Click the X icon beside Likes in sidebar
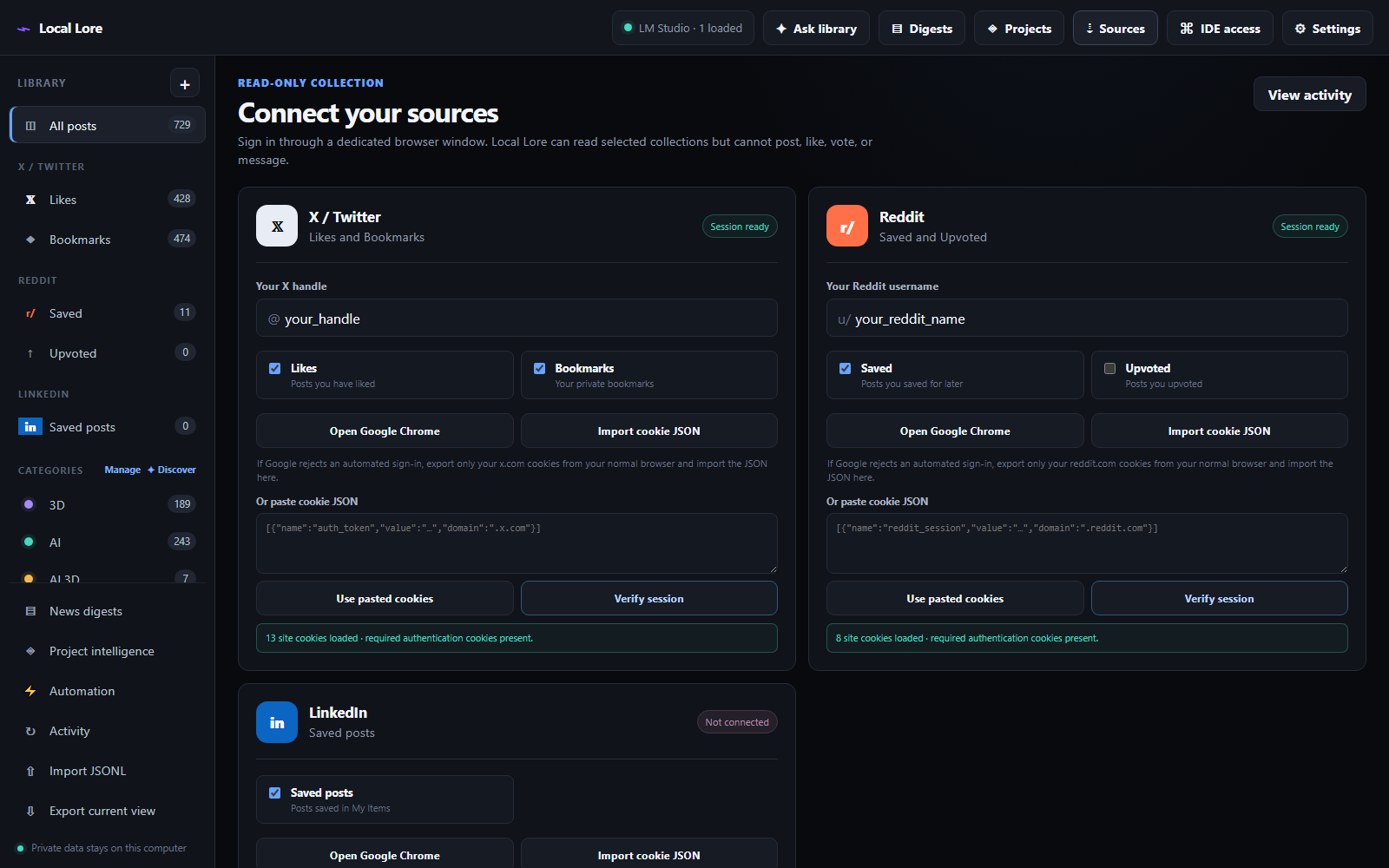 [30, 200]
